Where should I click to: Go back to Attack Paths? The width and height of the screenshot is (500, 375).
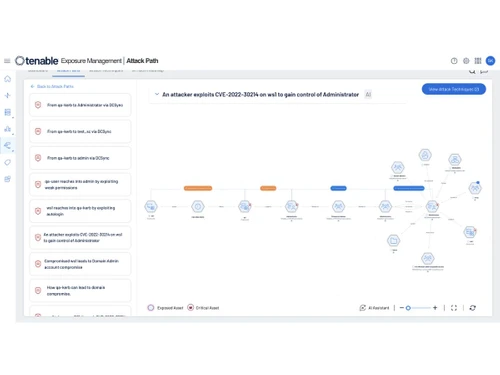click(52, 86)
